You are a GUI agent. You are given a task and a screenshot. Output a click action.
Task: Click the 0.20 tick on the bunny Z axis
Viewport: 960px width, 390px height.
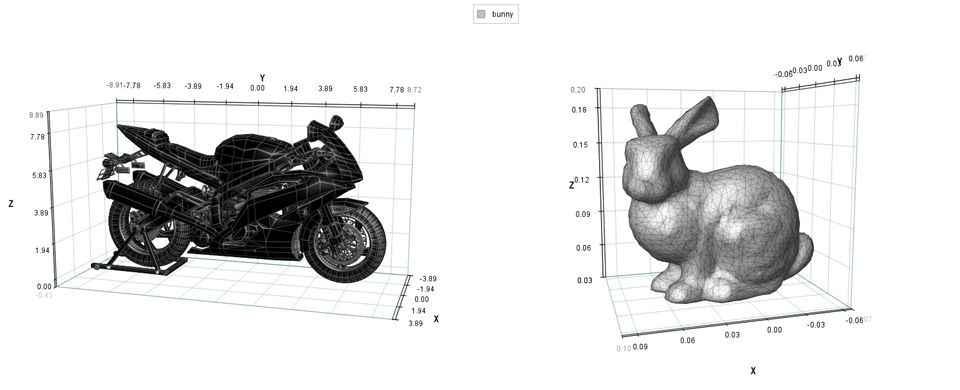tap(578, 89)
